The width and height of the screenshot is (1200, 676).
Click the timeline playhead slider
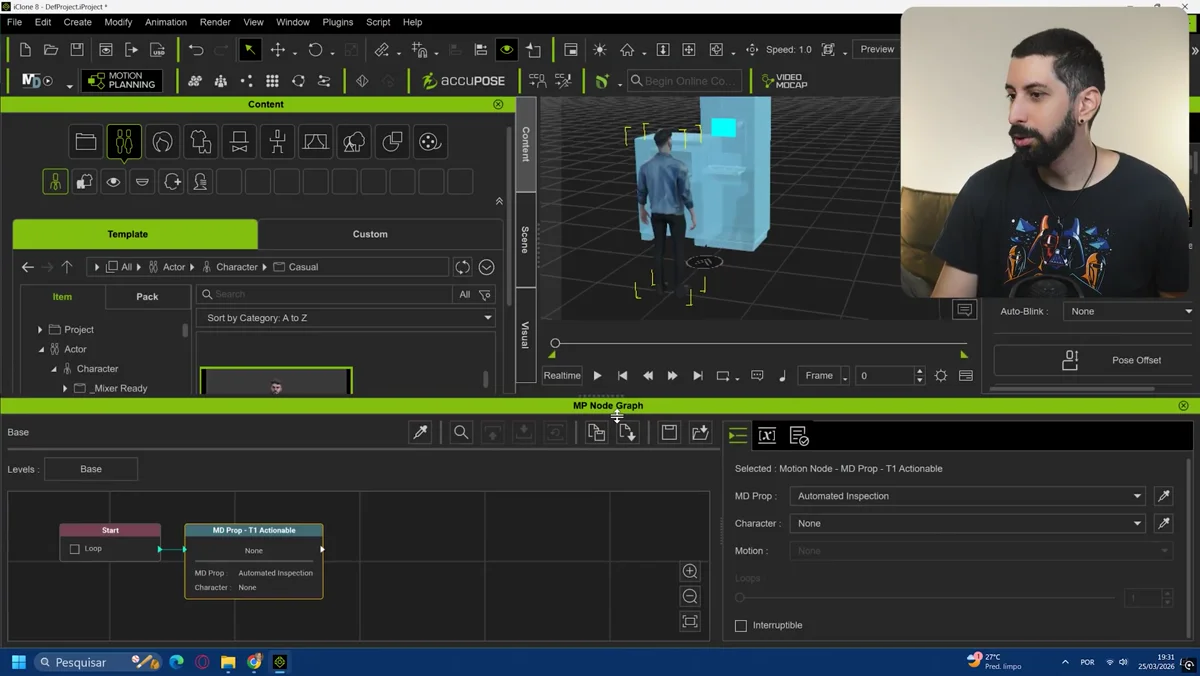pos(555,344)
